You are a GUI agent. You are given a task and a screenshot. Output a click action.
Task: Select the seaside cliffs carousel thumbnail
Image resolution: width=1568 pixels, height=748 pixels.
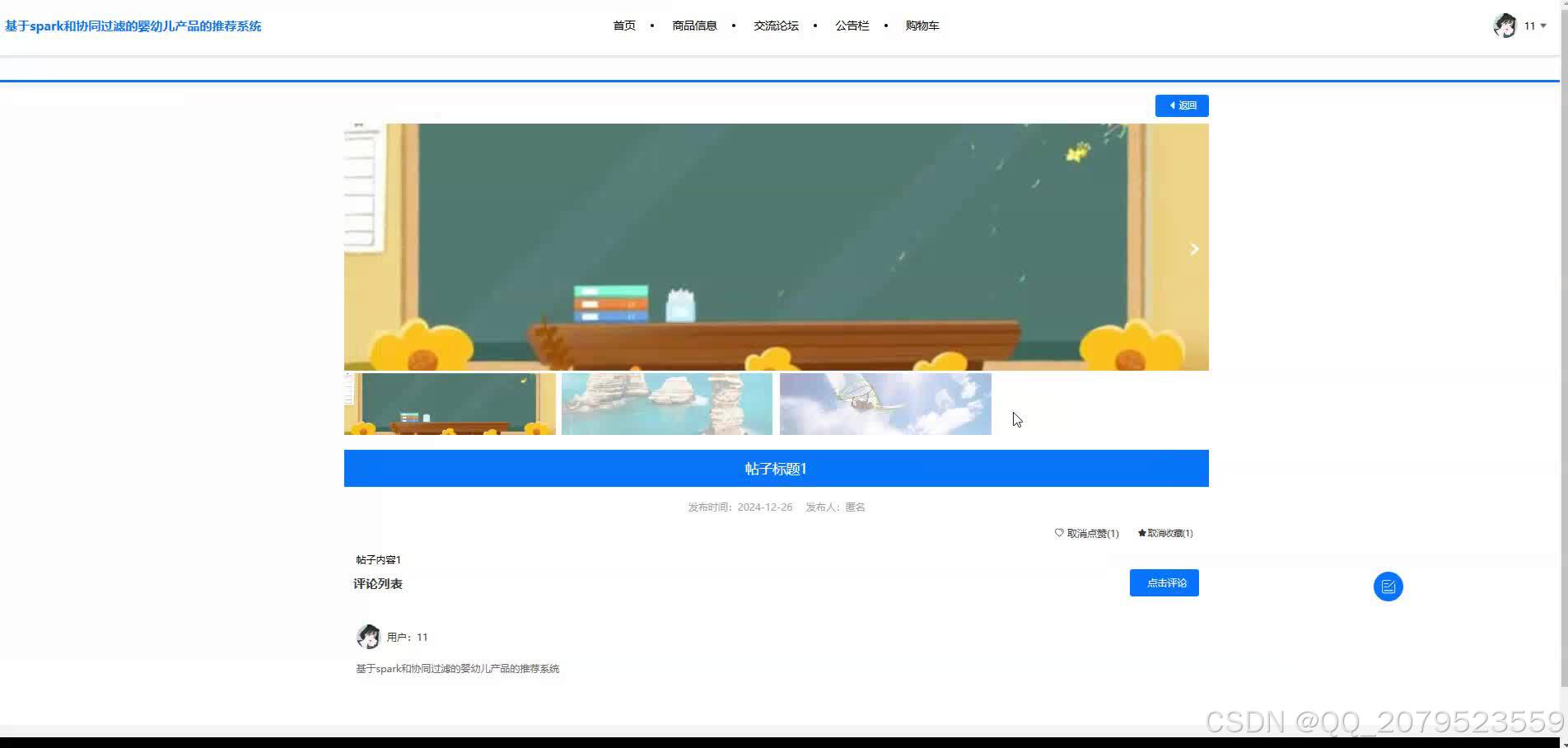tap(666, 404)
